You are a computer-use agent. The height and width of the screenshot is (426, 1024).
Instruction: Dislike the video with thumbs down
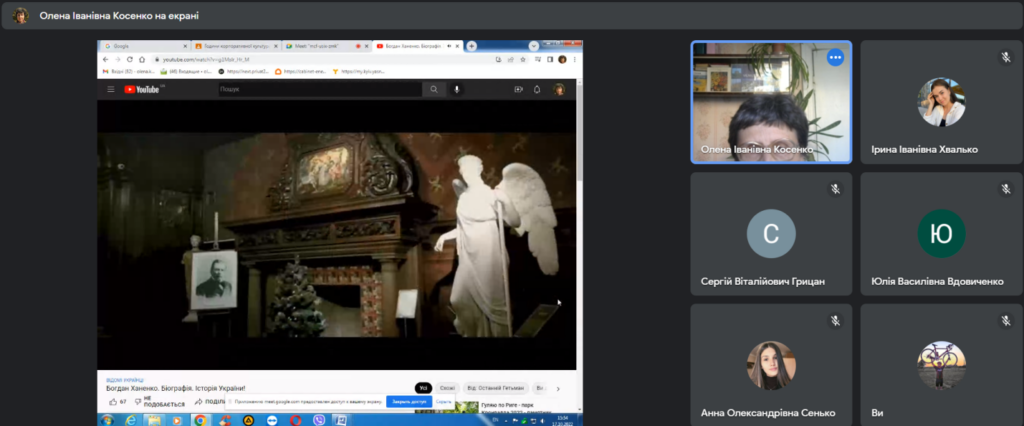click(136, 401)
